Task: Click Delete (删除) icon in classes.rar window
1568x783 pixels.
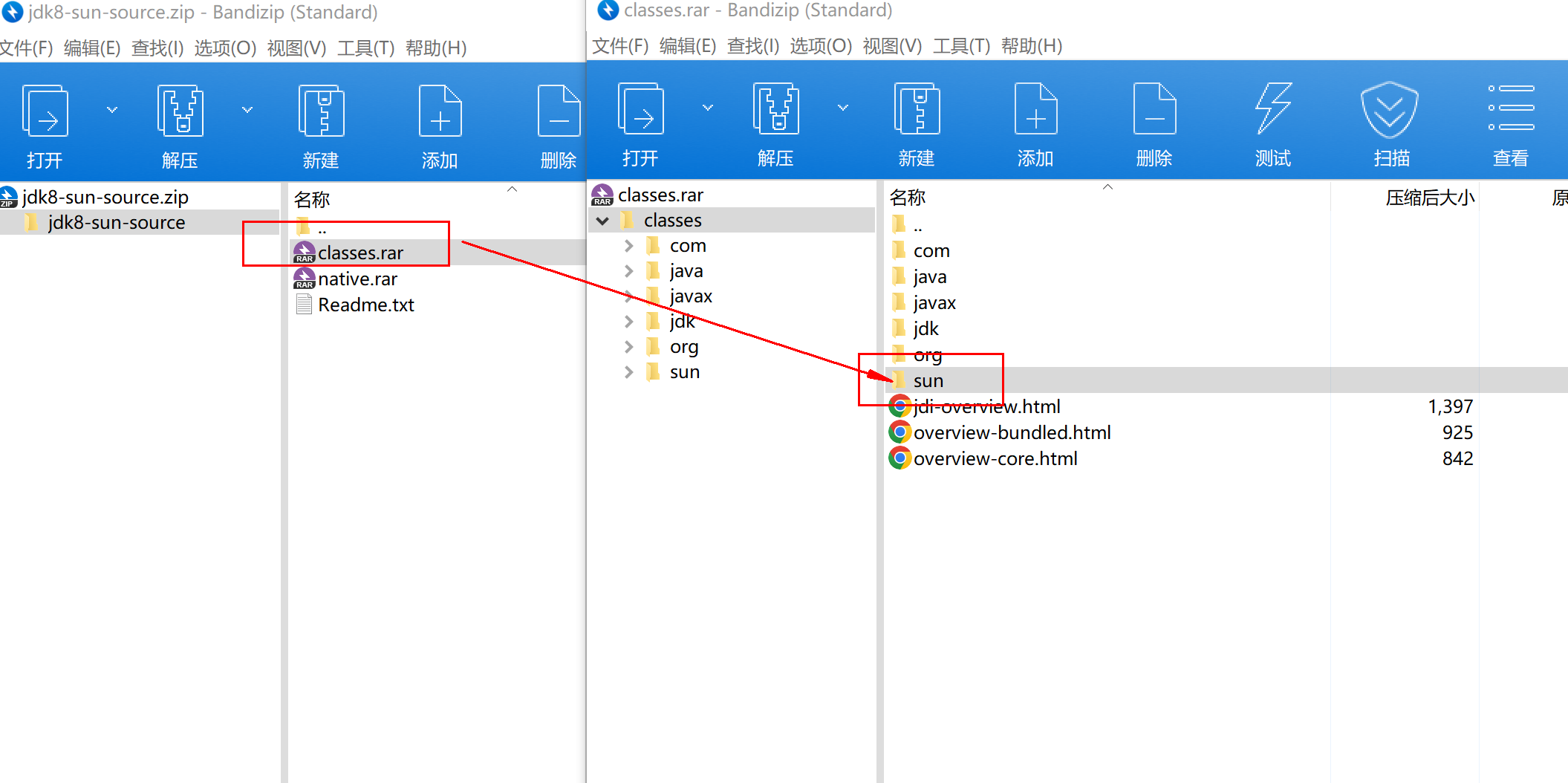Action: (1154, 109)
